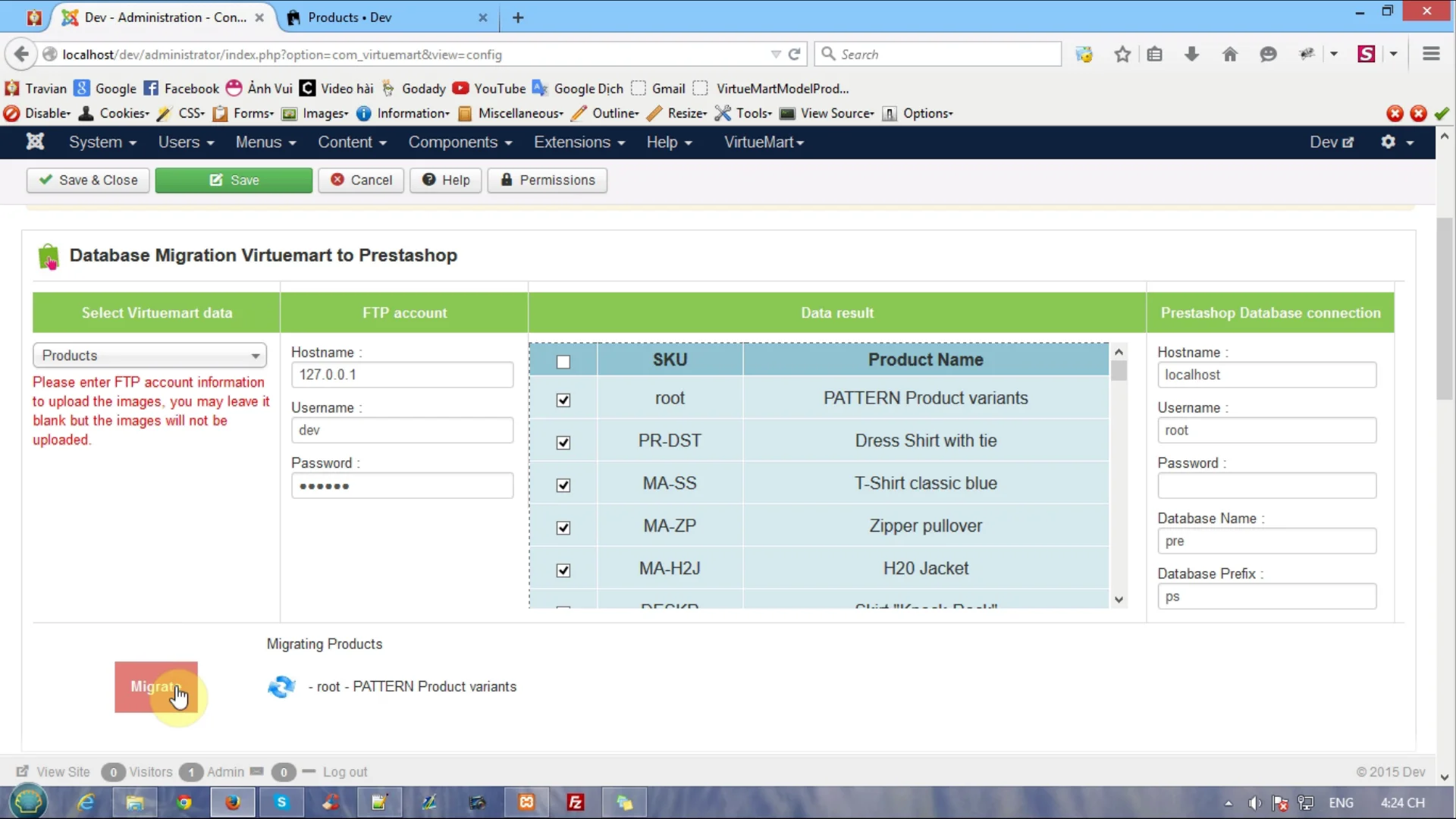Deselect the H20 Jacket product checkbox
The height and width of the screenshot is (819, 1456).
coord(563,570)
